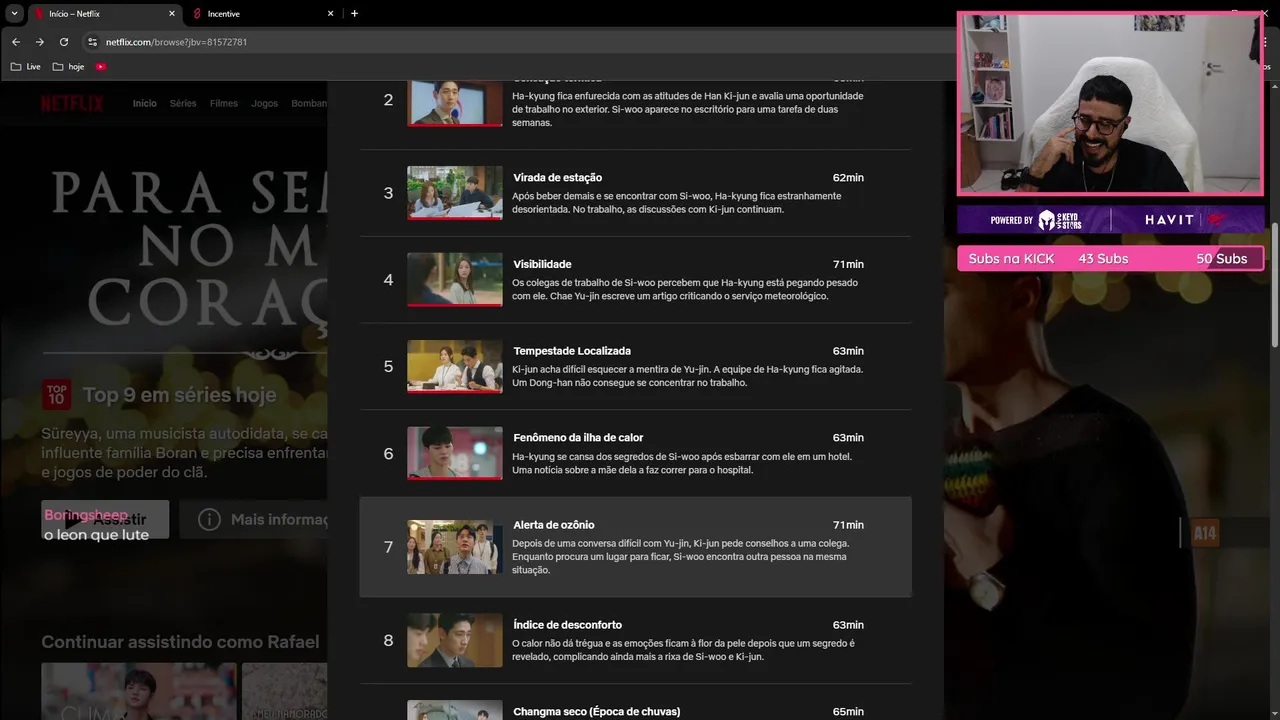
Task: Go back to the previous page
Action: (x=15, y=42)
